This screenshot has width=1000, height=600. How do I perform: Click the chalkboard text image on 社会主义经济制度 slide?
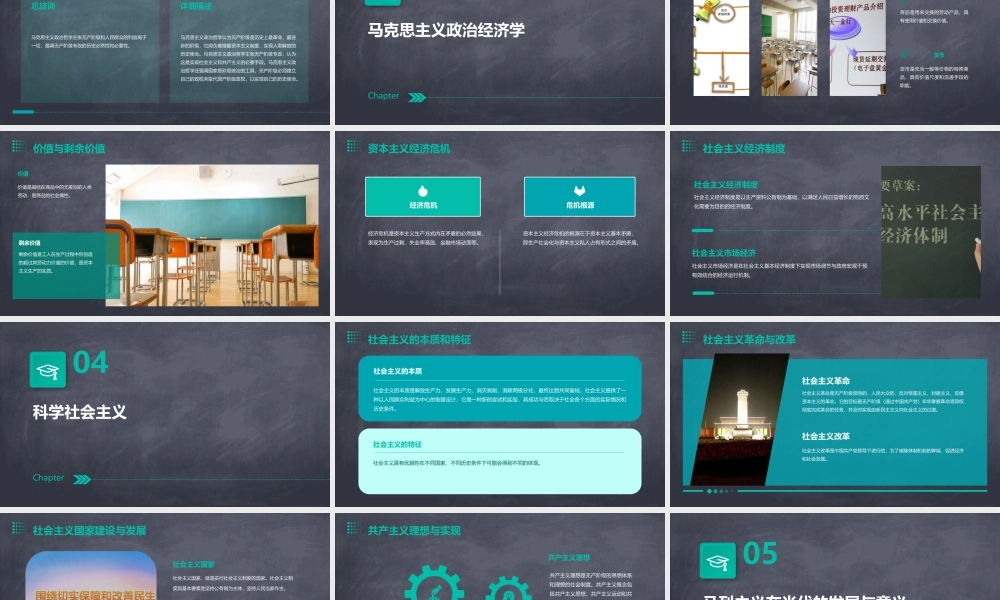point(930,232)
